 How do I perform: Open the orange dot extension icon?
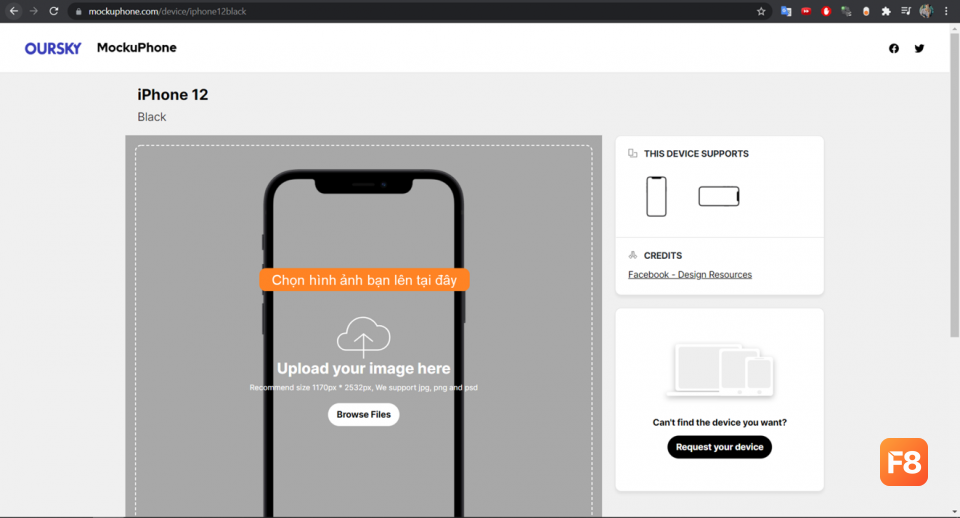(866, 11)
